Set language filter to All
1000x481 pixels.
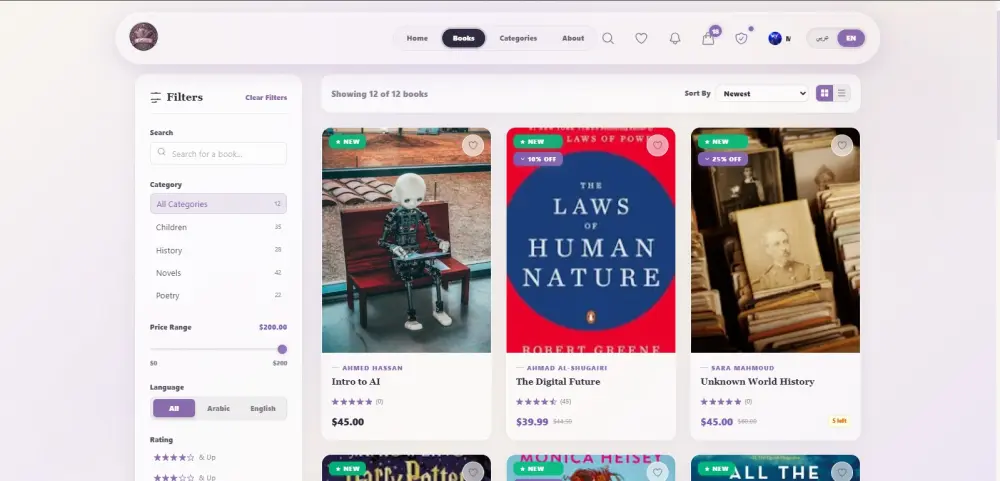(x=174, y=408)
